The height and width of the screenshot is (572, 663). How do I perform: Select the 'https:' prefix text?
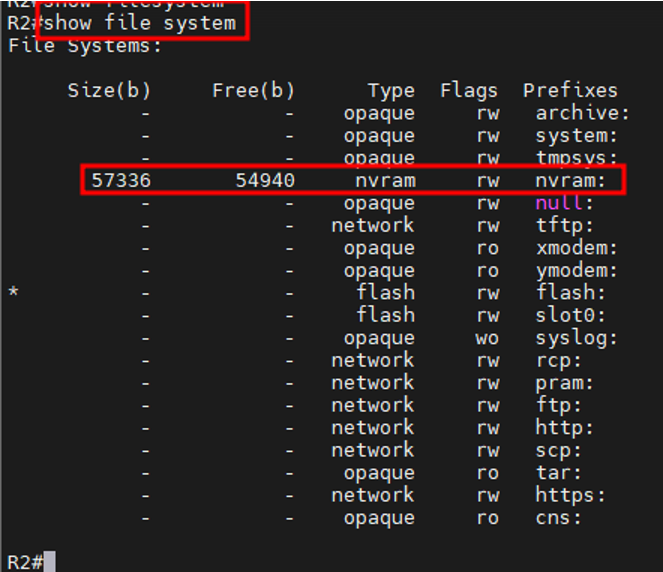tap(571, 496)
